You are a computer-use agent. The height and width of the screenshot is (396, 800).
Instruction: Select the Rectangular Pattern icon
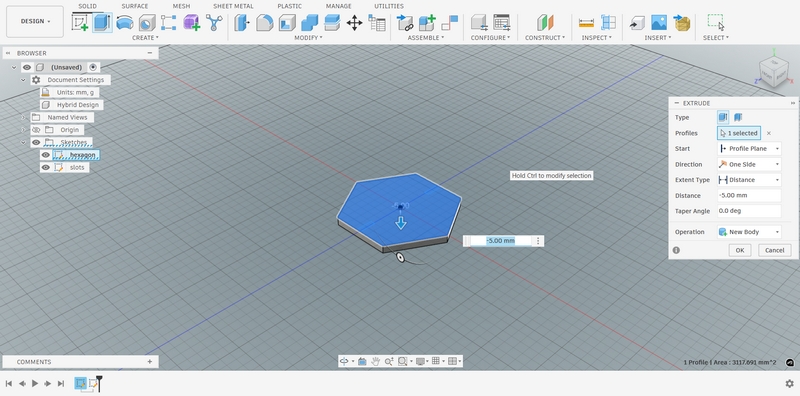168,22
